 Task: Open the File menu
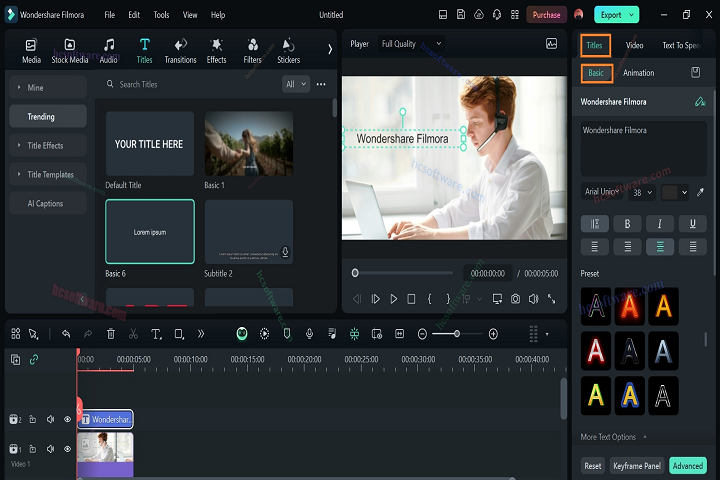(110, 15)
